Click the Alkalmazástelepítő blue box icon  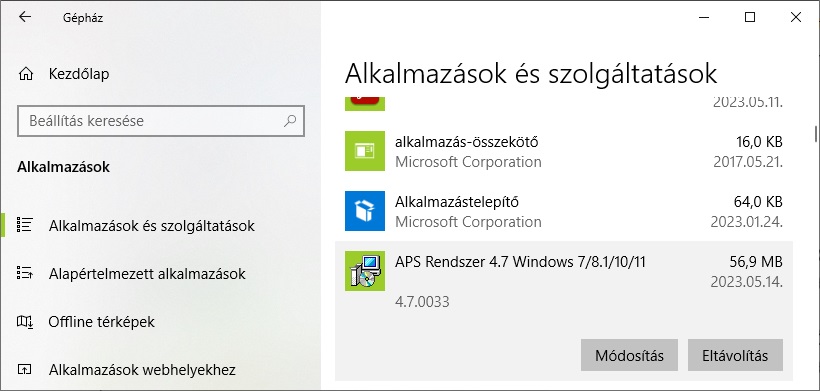pyautogui.click(x=365, y=211)
